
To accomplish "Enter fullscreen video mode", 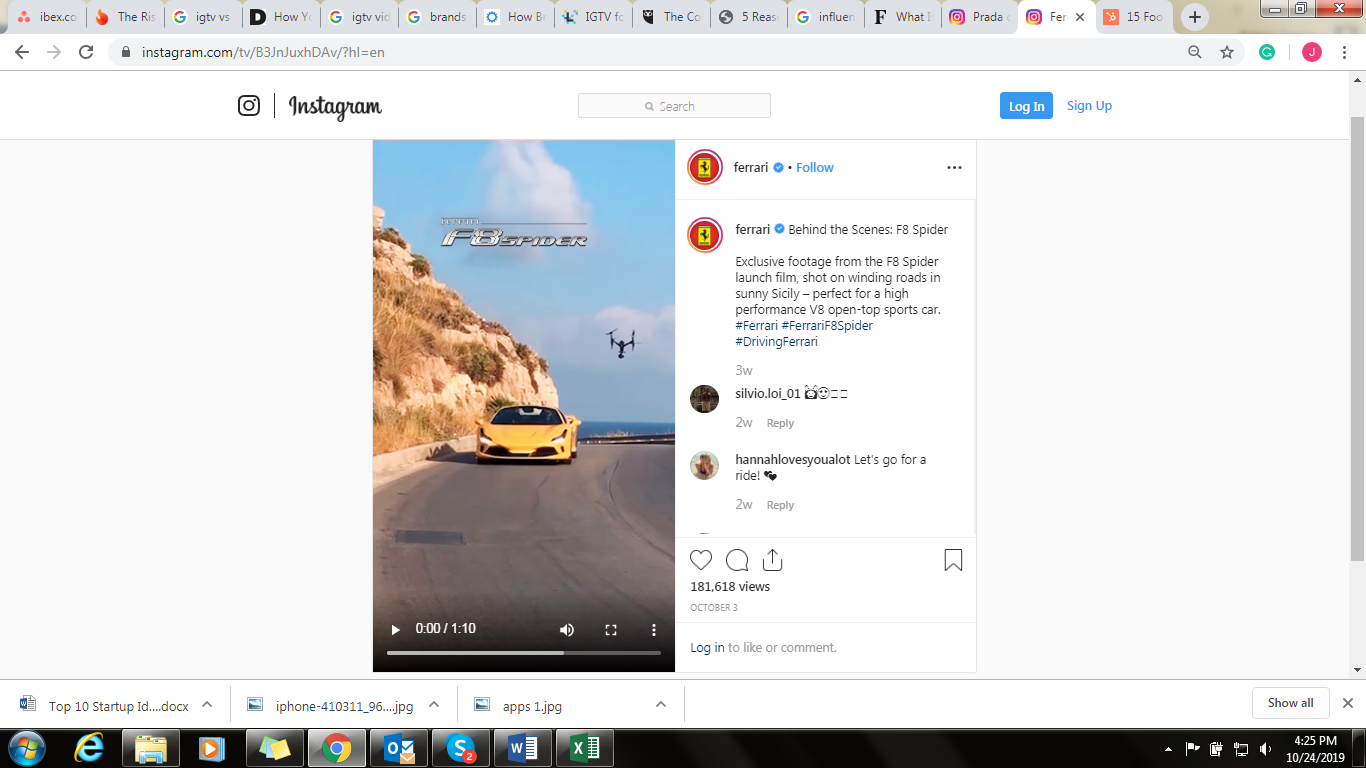I will [611, 629].
